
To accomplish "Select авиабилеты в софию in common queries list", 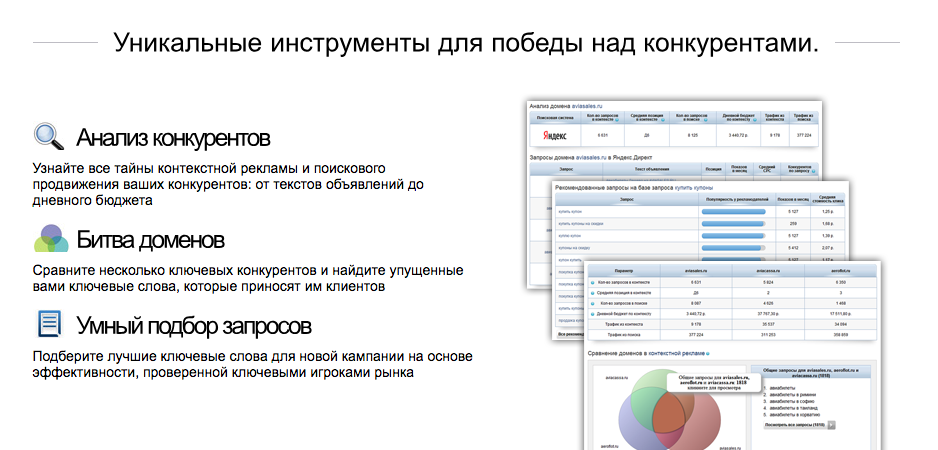I will (794, 402).
